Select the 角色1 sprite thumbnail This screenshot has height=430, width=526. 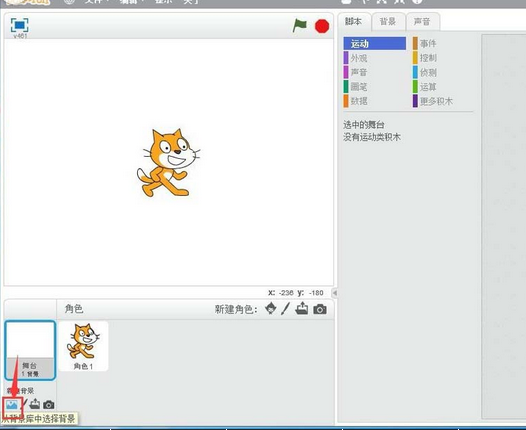click(83, 346)
